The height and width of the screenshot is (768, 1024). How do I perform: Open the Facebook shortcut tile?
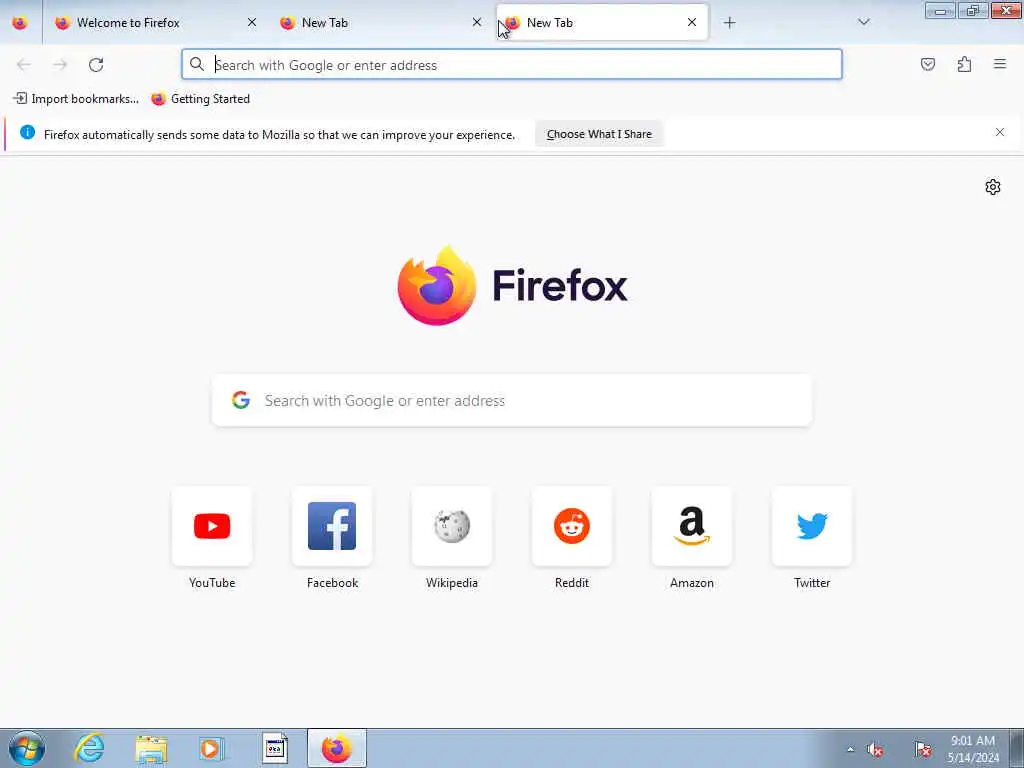coord(332,526)
